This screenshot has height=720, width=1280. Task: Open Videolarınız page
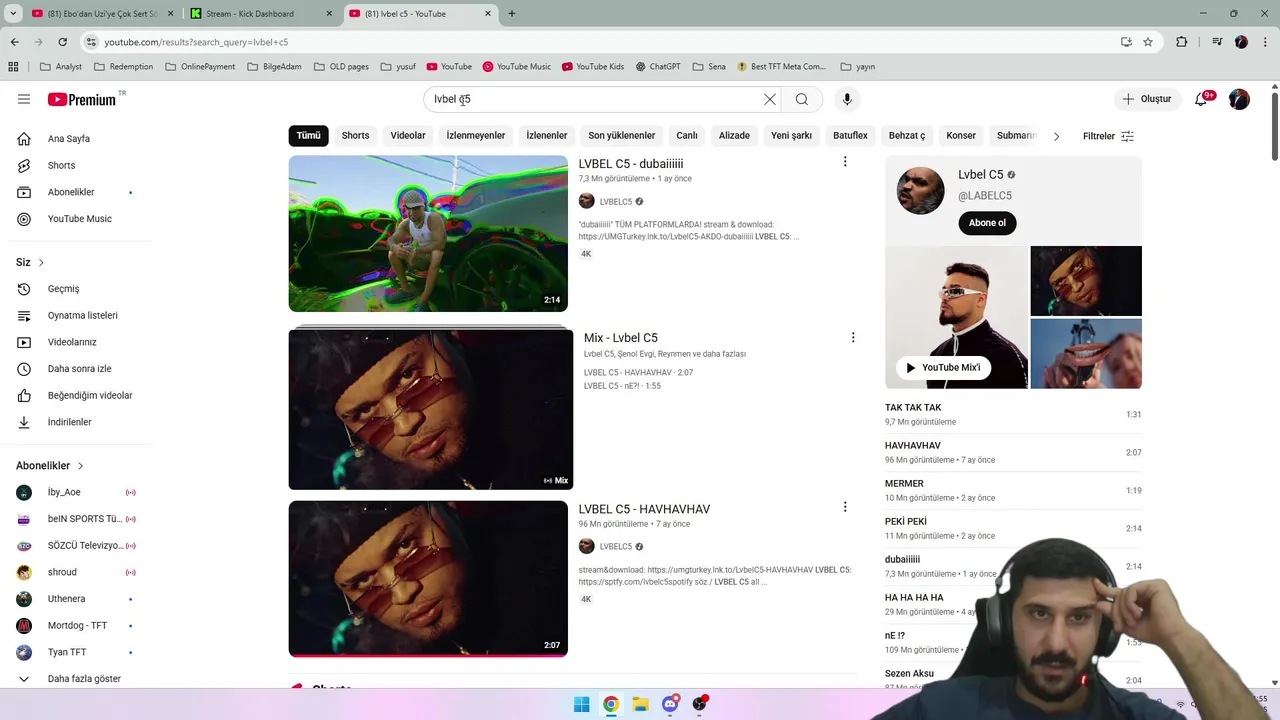pos(75,342)
